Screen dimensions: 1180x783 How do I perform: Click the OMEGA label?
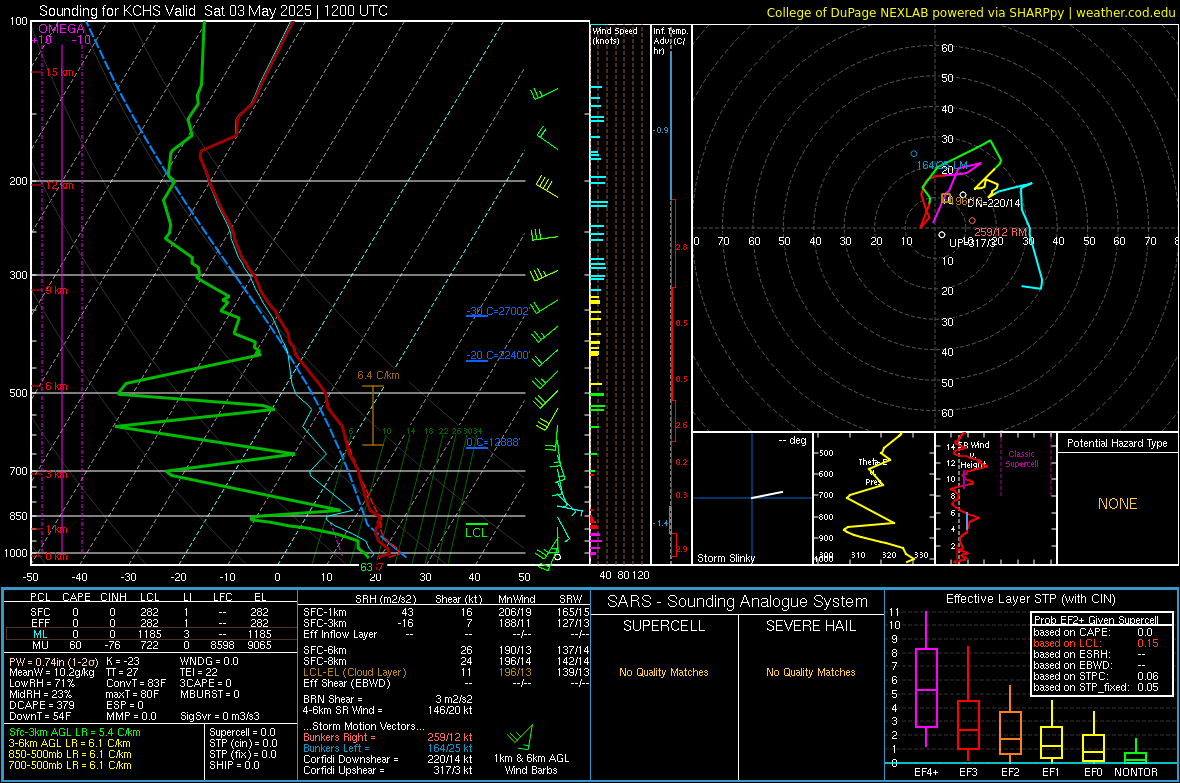click(x=61, y=29)
